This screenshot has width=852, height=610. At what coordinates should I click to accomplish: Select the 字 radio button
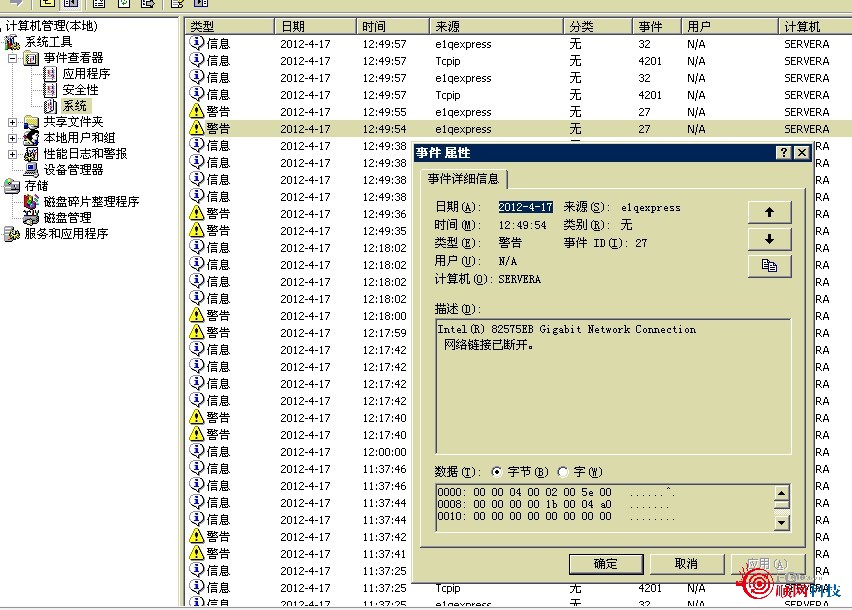(562, 472)
